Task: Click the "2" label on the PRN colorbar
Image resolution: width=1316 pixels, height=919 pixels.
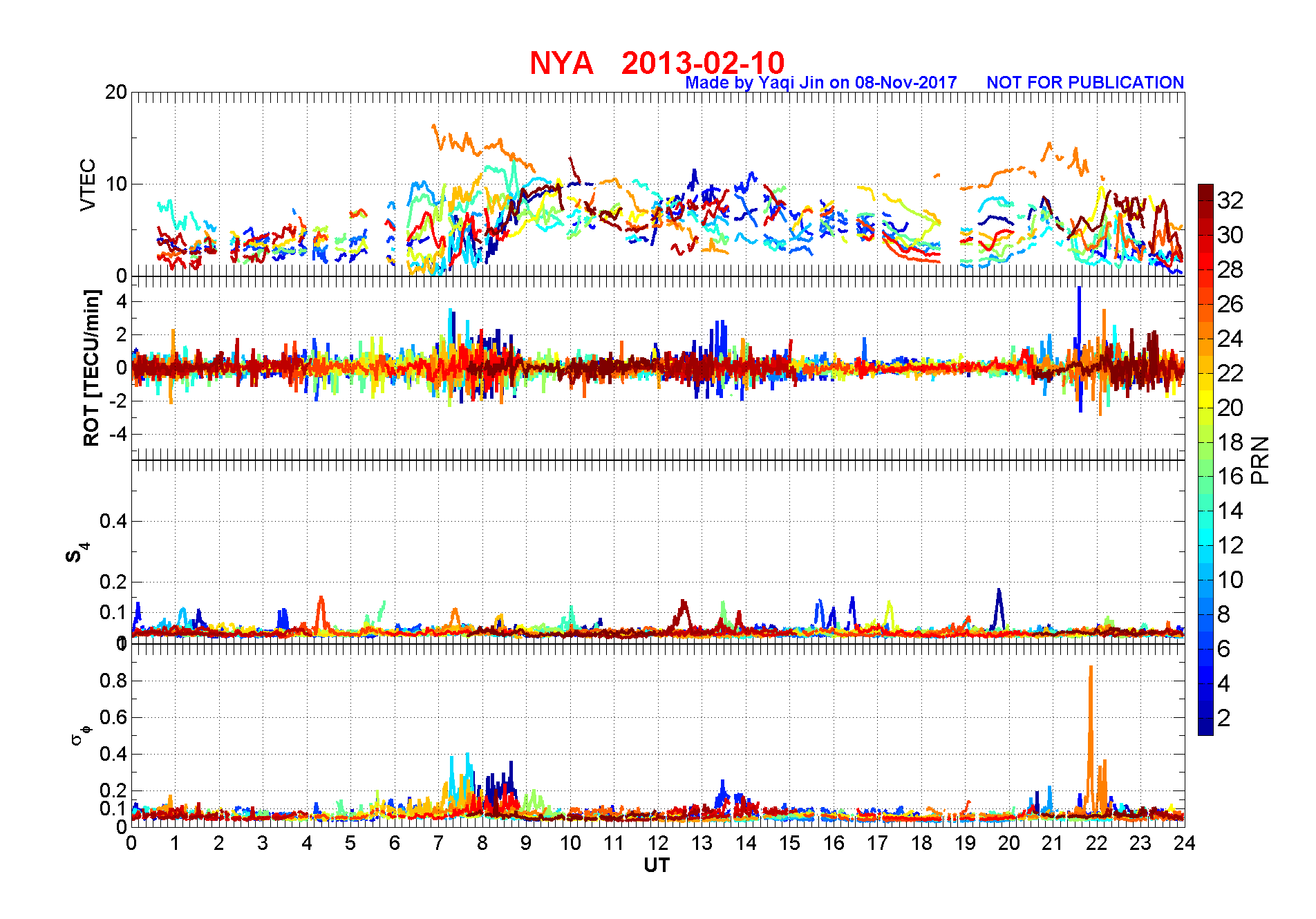Action: click(1223, 718)
